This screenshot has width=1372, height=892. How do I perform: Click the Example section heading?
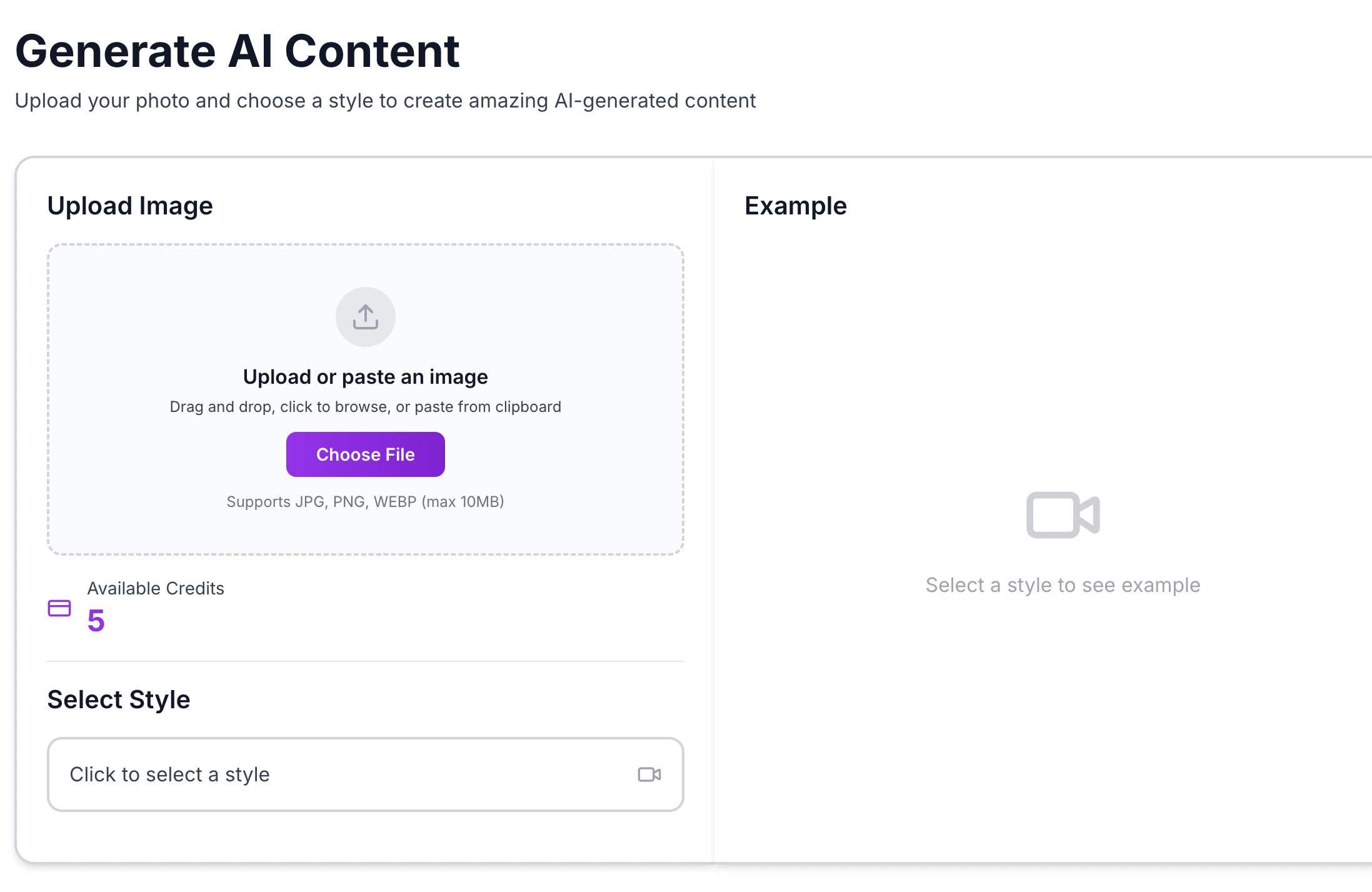pyautogui.click(x=796, y=205)
